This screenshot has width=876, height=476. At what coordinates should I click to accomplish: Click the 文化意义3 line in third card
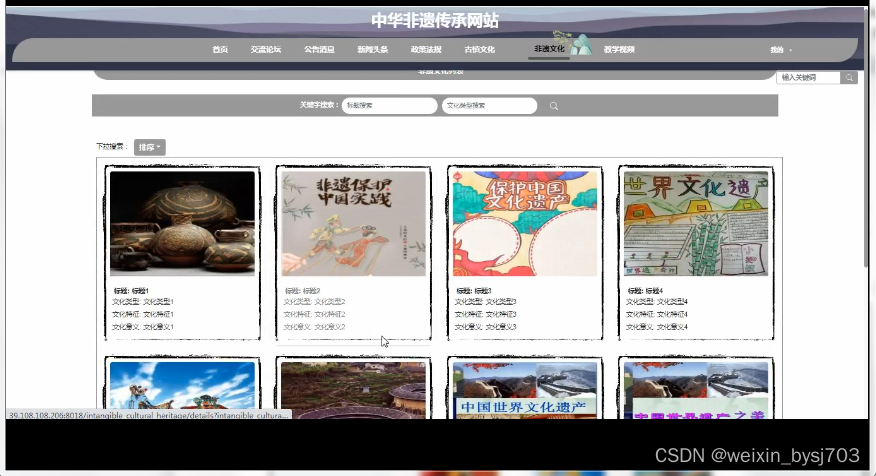point(485,327)
